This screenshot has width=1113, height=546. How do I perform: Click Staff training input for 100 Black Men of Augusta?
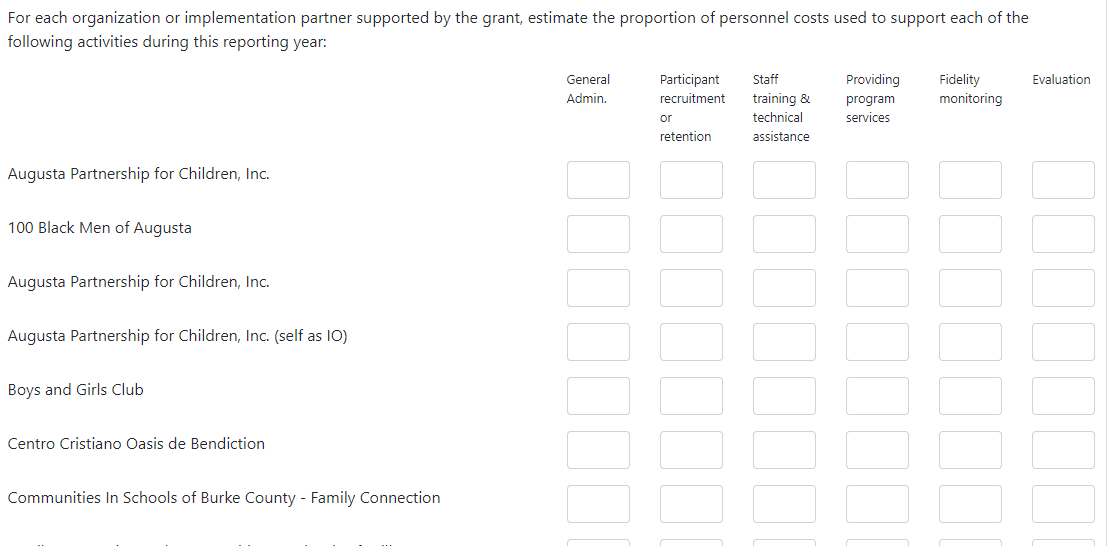pos(784,234)
